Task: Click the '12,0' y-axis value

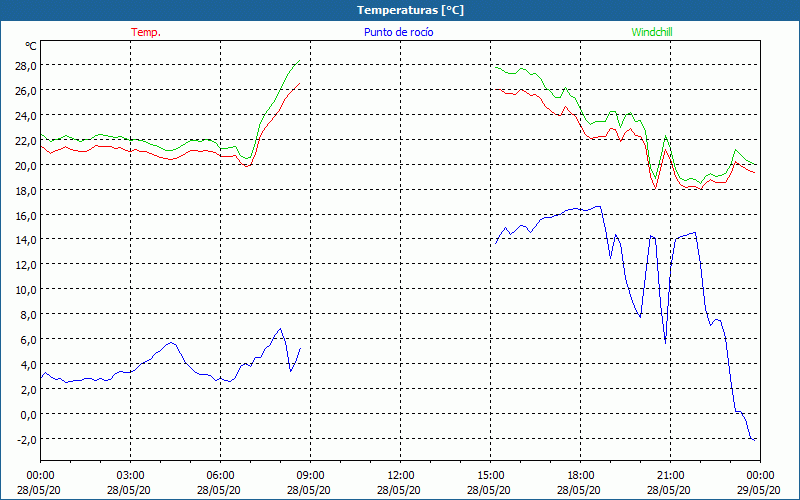Action: pos(26,265)
